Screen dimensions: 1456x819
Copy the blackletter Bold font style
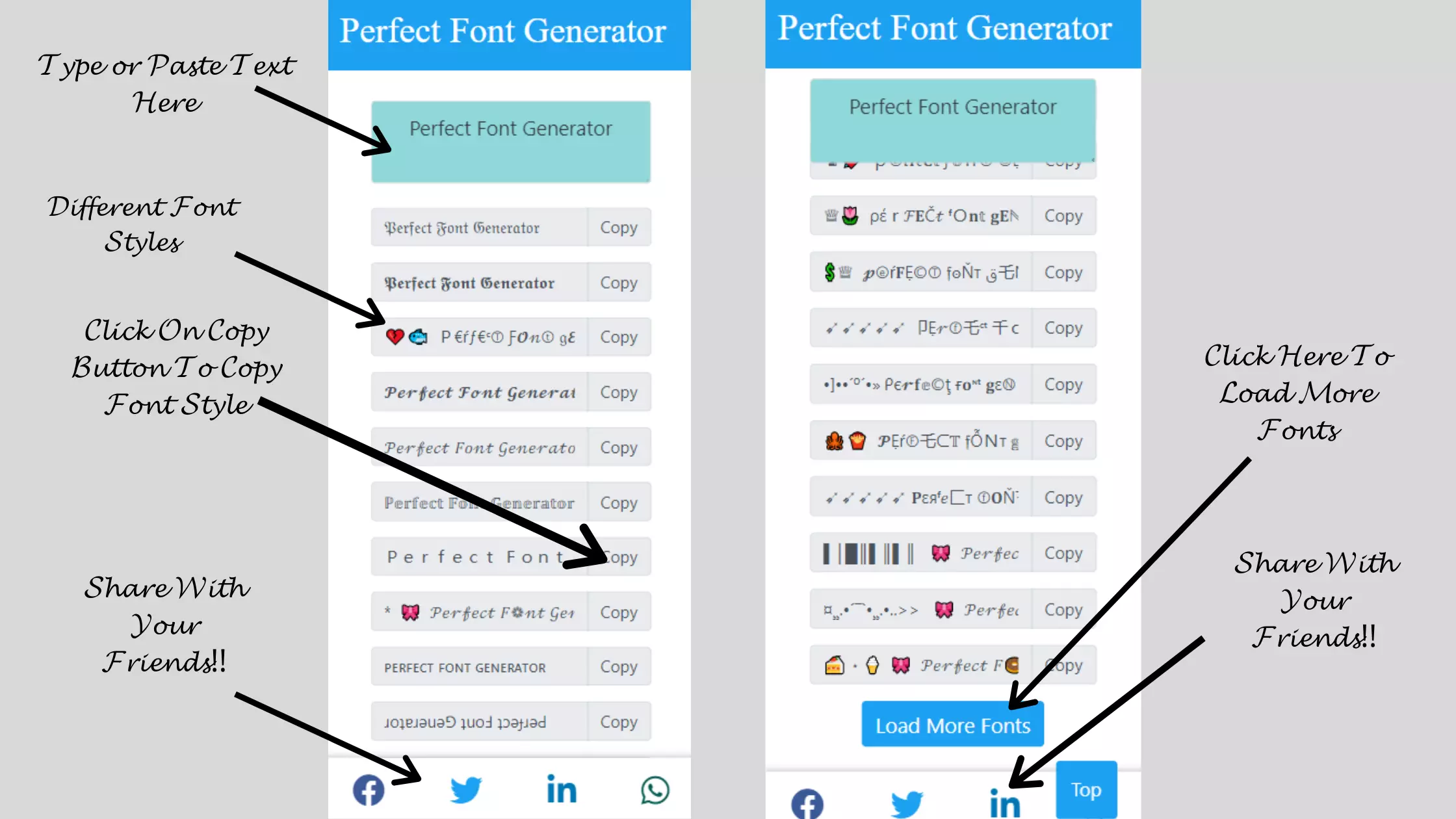618,282
